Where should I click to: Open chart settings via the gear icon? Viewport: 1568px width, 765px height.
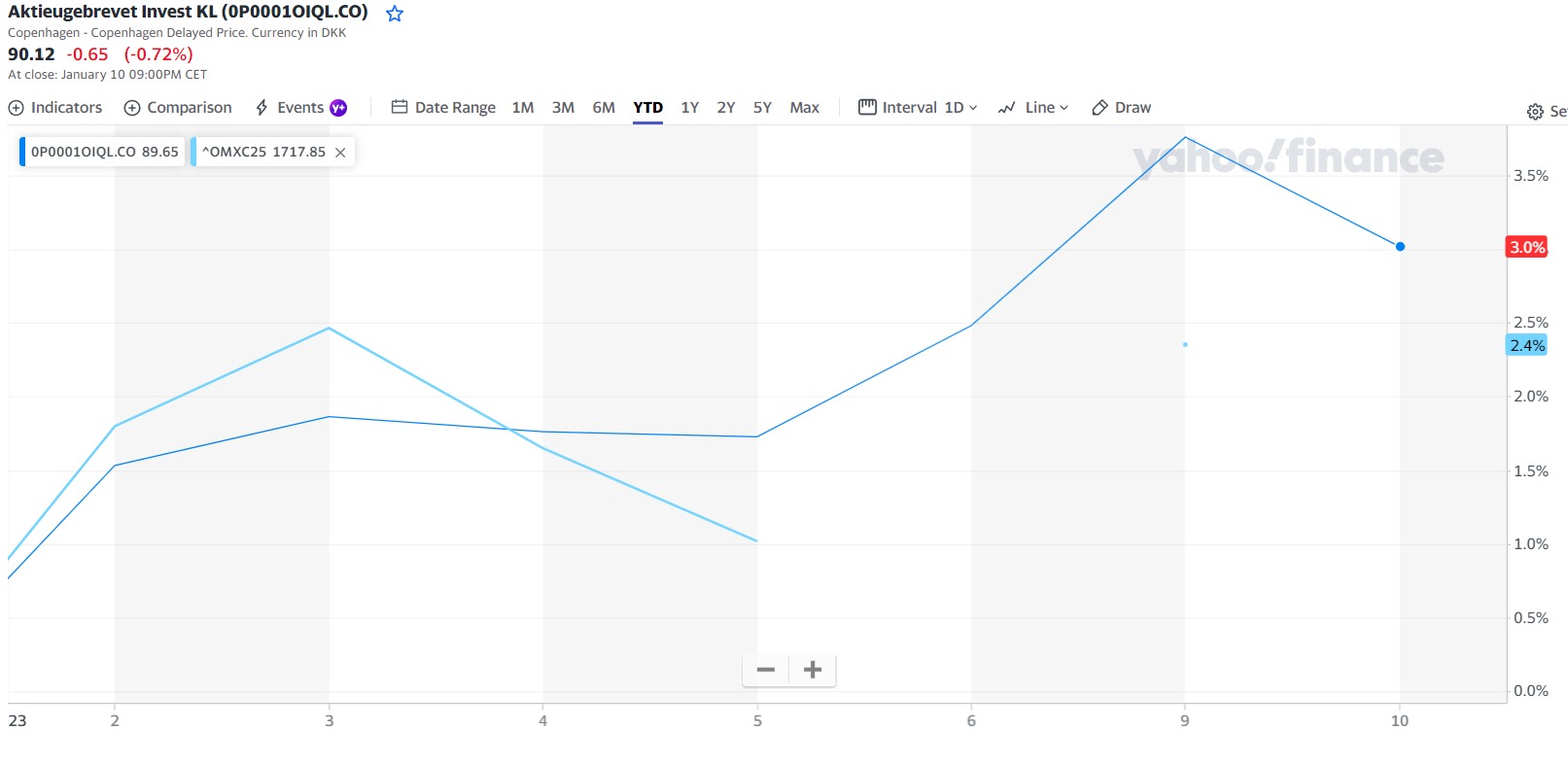[x=1535, y=112]
